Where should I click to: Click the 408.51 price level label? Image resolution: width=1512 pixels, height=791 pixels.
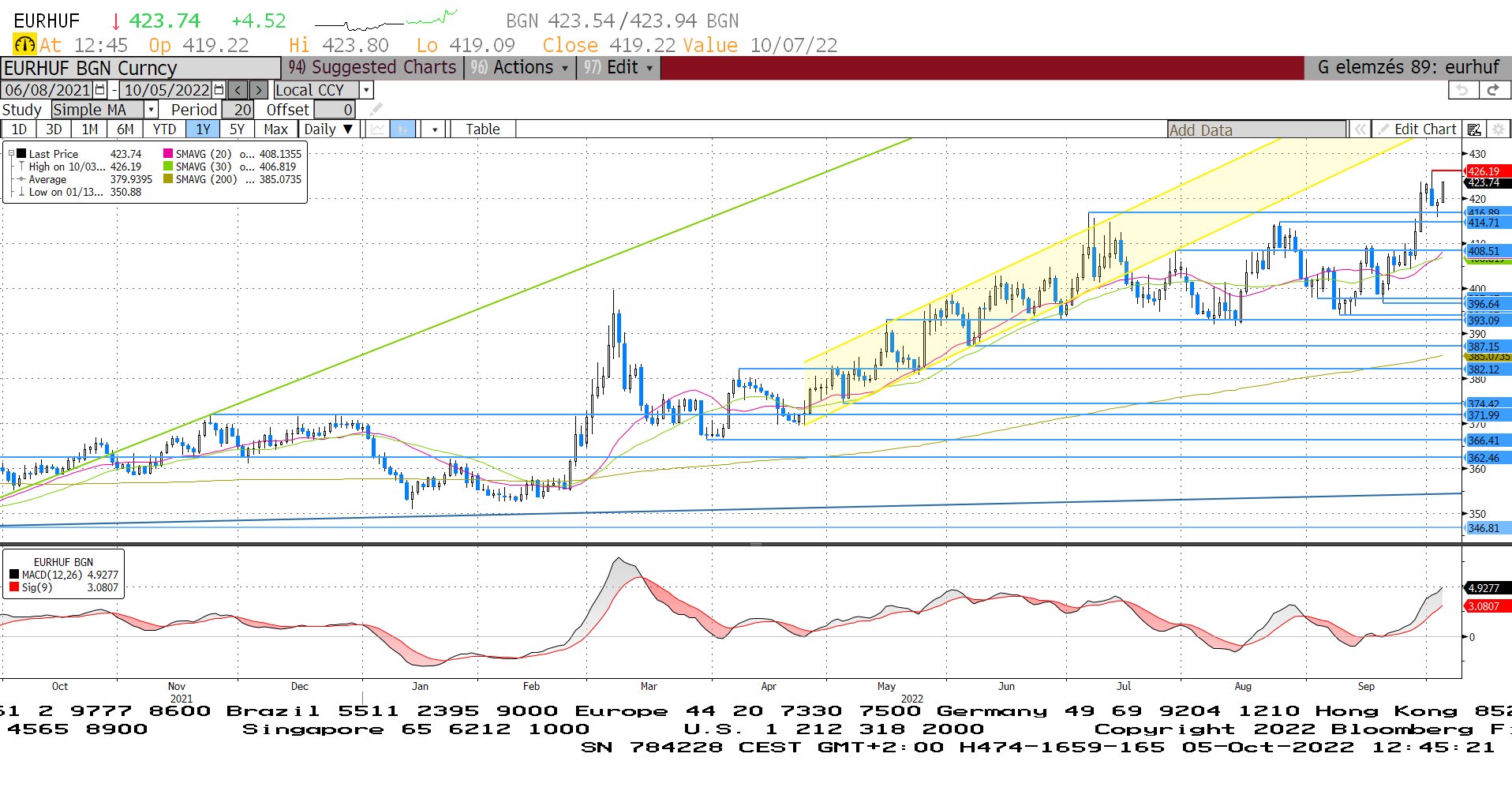[x=1488, y=251]
